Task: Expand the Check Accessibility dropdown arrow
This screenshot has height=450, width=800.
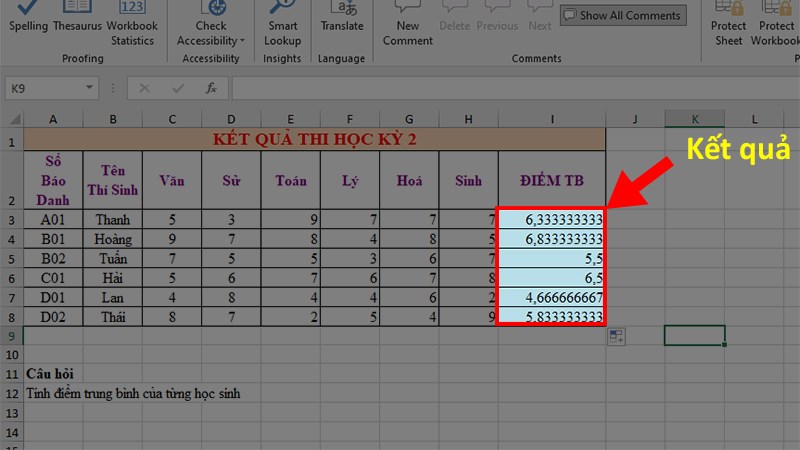Action: coord(242,41)
